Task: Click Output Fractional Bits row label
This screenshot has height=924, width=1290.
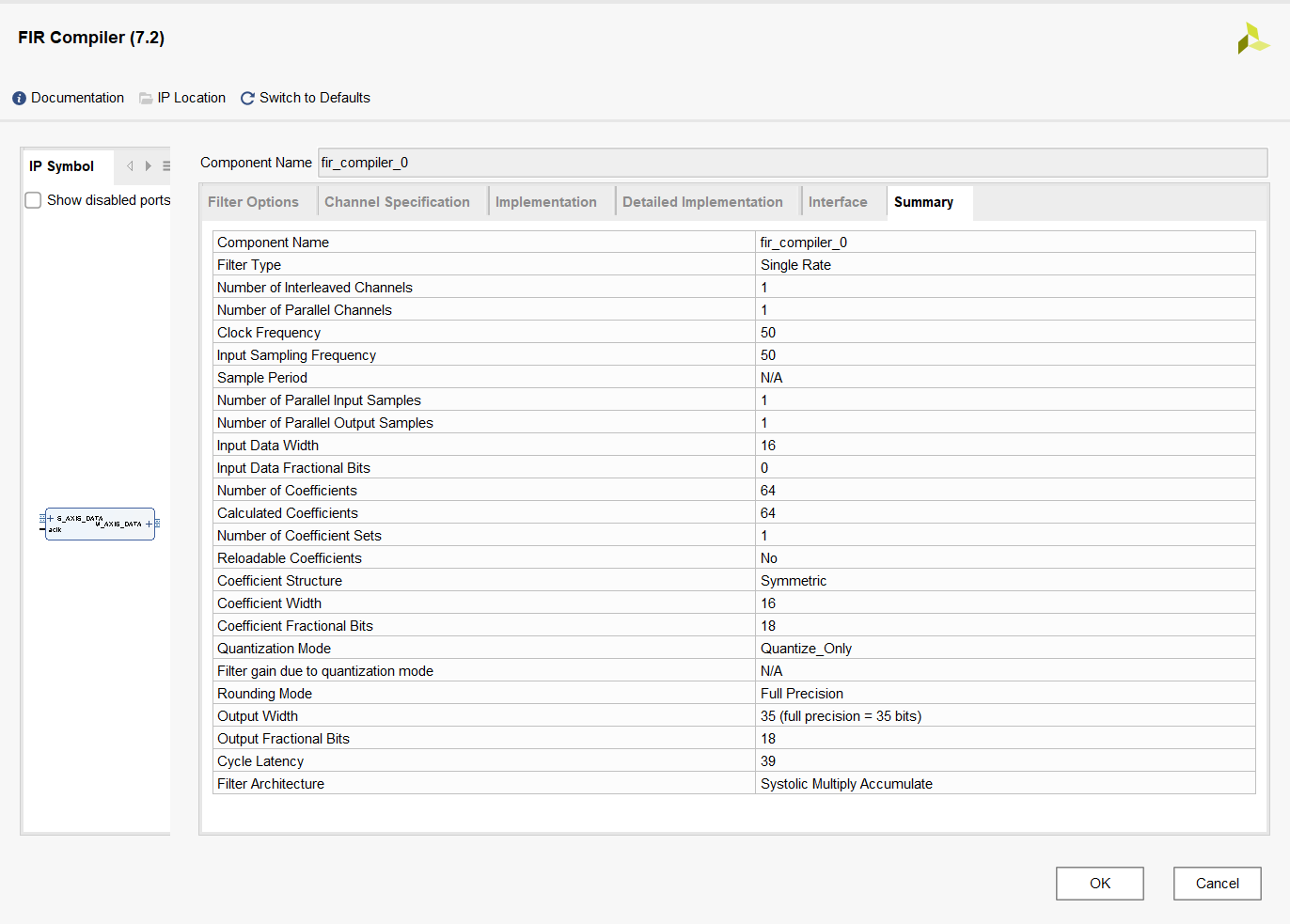Action: point(283,739)
